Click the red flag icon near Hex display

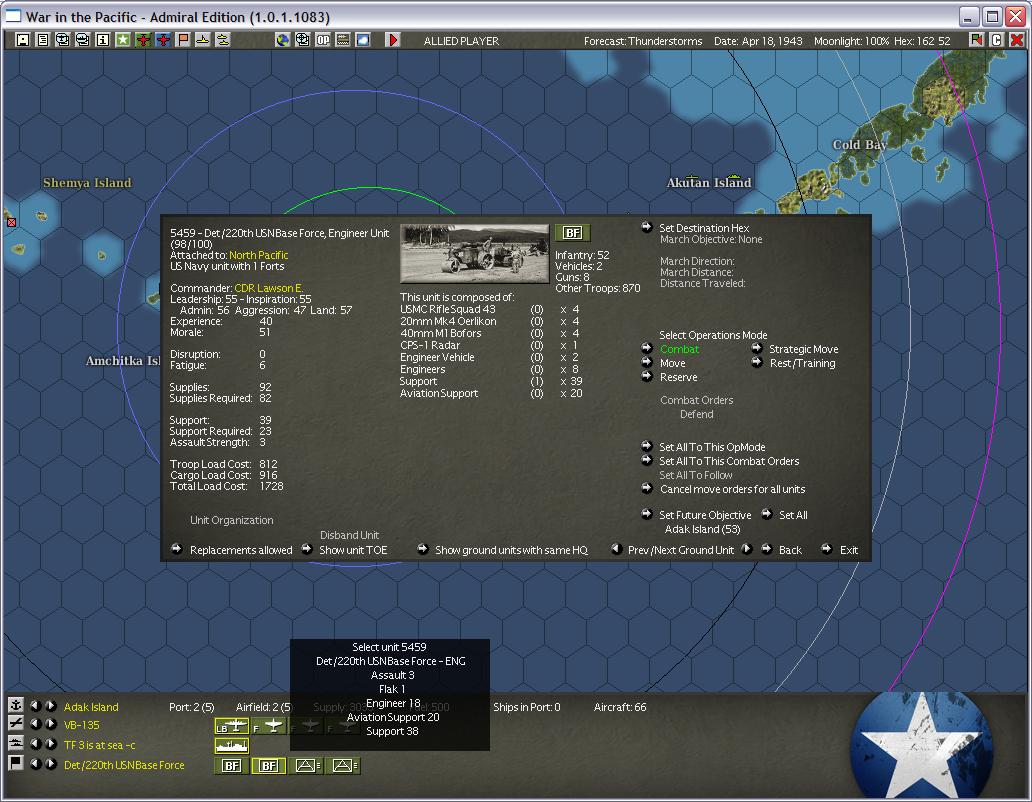pyautogui.click(x=976, y=40)
